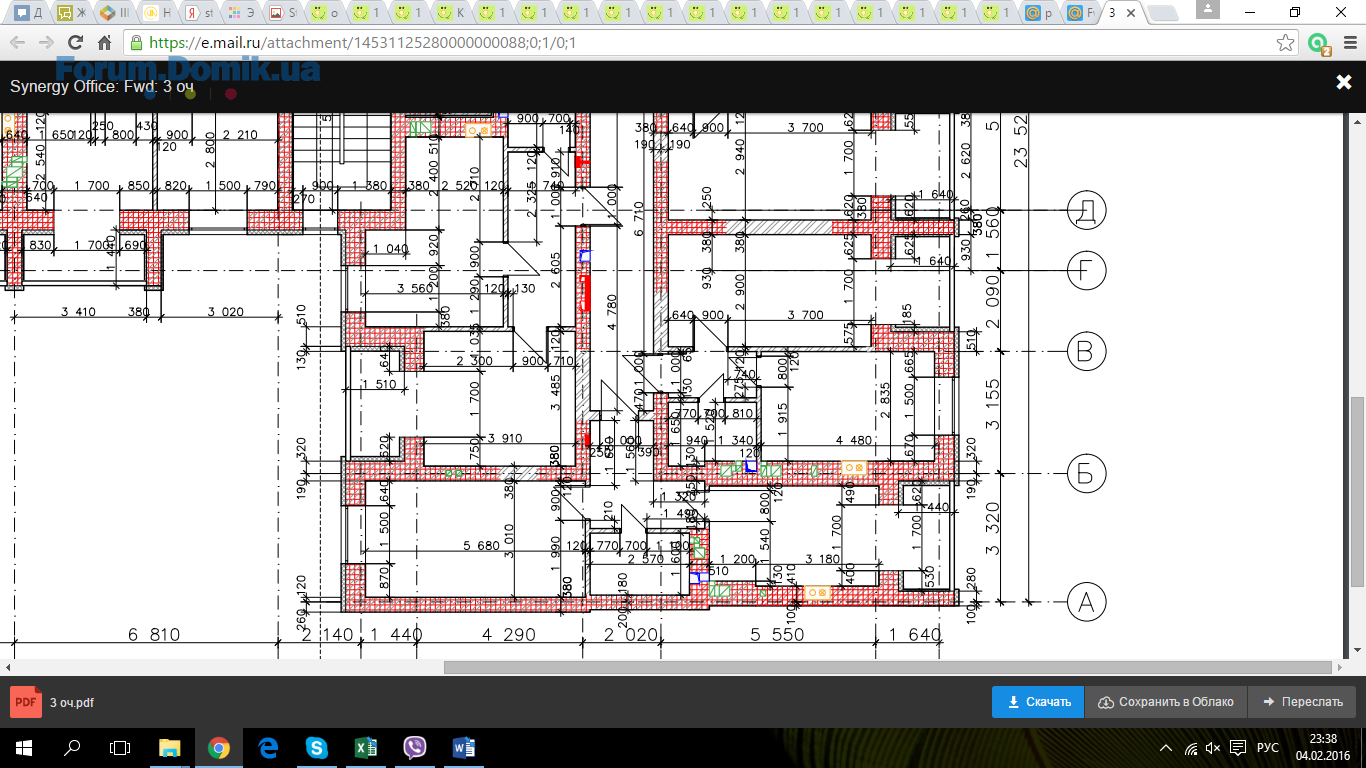Viewport: 1366px width, 768px height.
Task: Open Viber from the taskbar
Action: pos(415,748)
